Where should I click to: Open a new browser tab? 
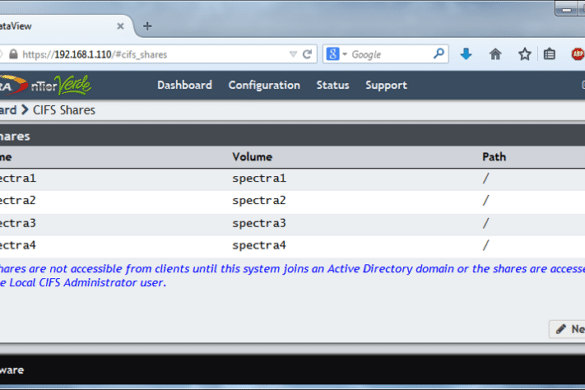click(x=147, y=26)
